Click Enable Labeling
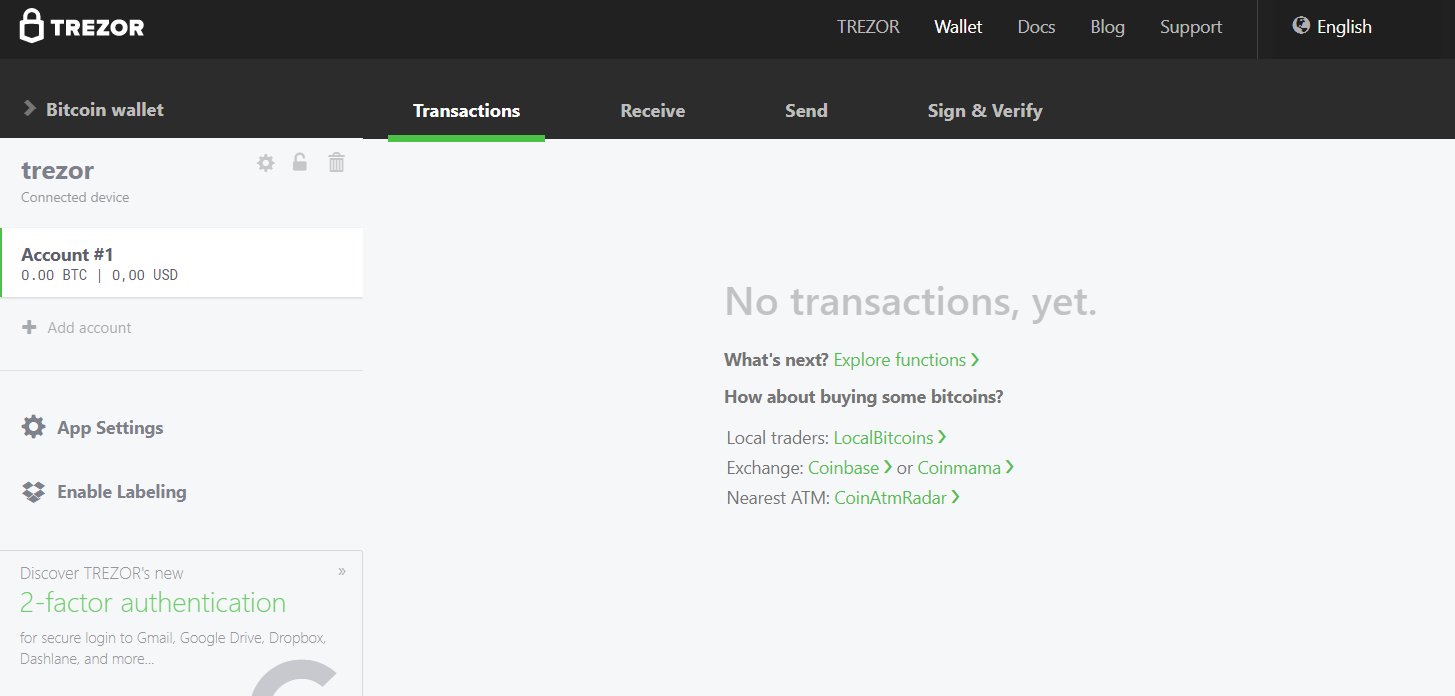Viewport: 1455px width, 696px height. 104,492
